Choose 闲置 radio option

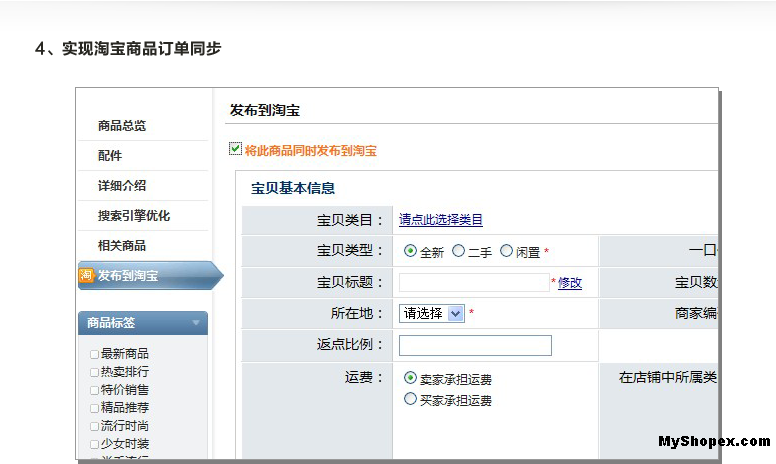506,251
